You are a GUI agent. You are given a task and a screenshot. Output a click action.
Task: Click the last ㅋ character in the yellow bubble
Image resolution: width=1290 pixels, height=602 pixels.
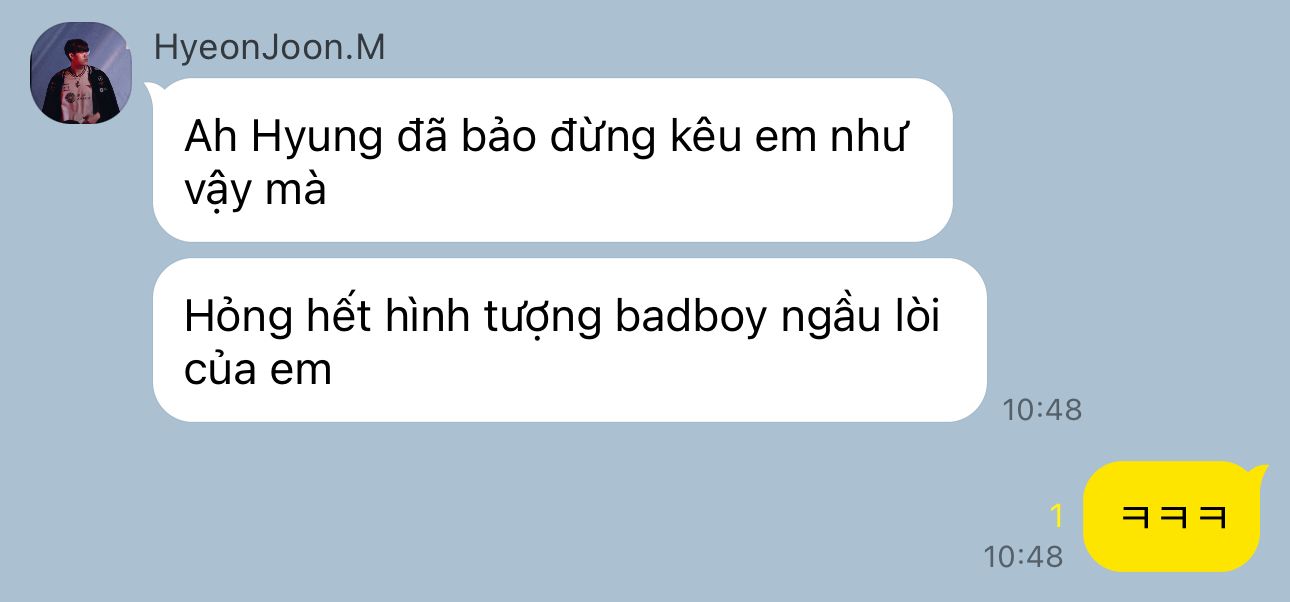[1211, 518]
